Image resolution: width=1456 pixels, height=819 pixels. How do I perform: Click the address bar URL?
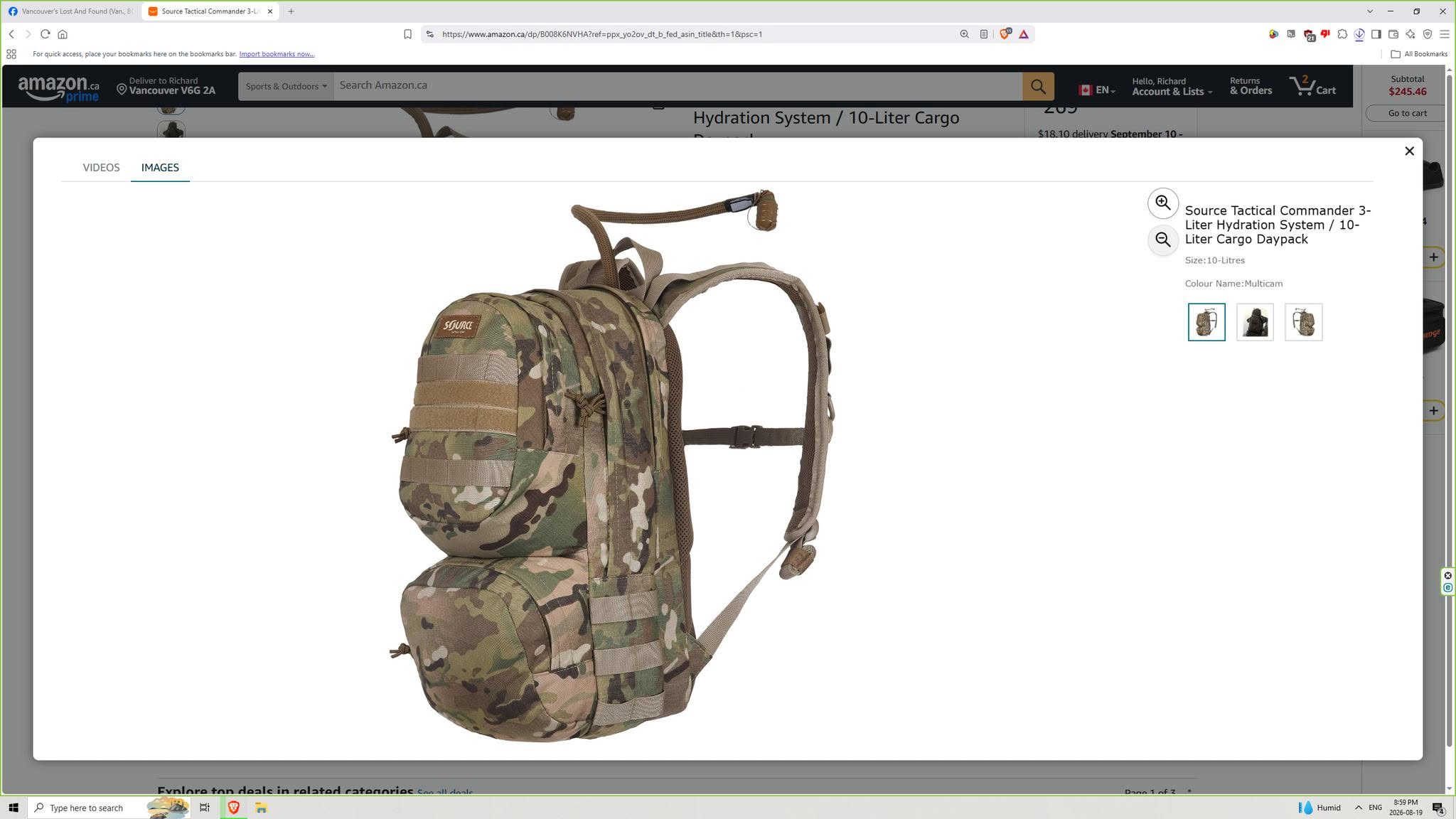(x=602, y=34)
